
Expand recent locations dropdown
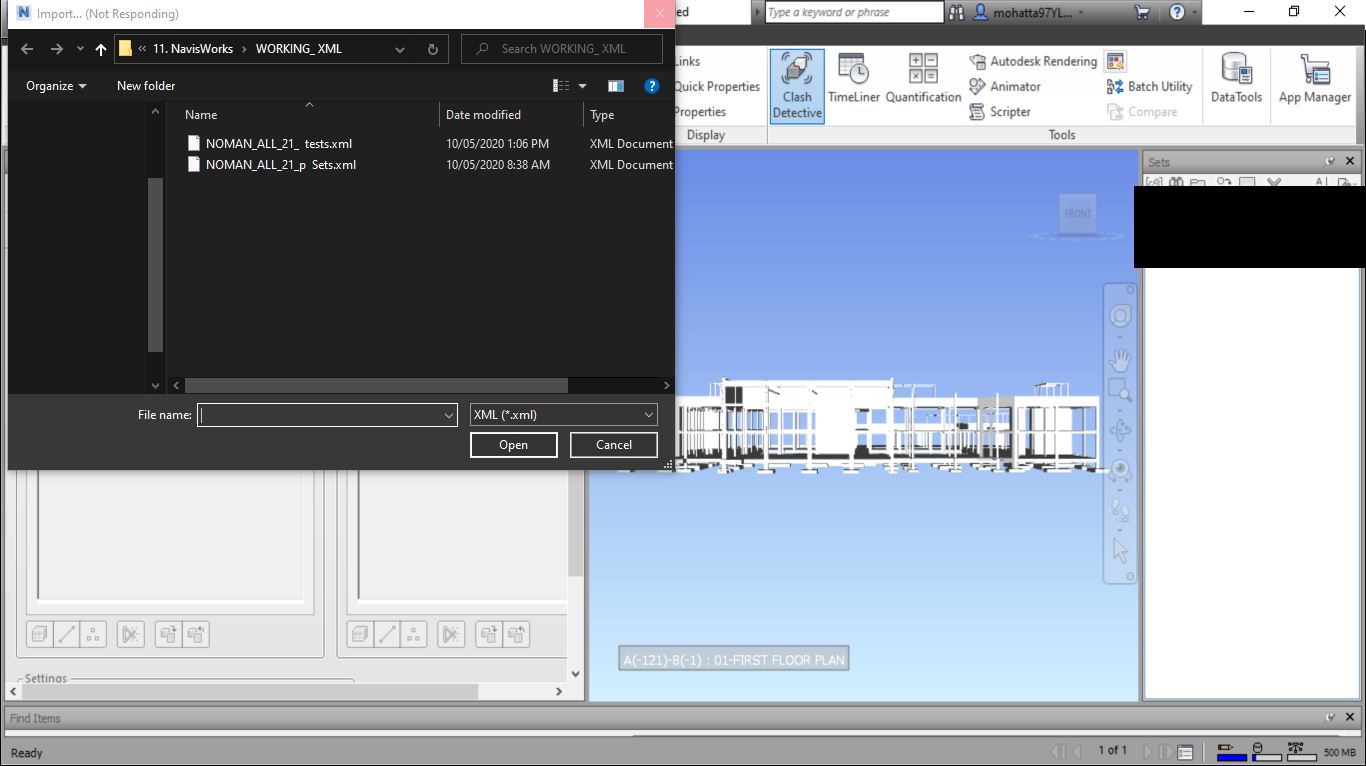[x=80, y=49]
